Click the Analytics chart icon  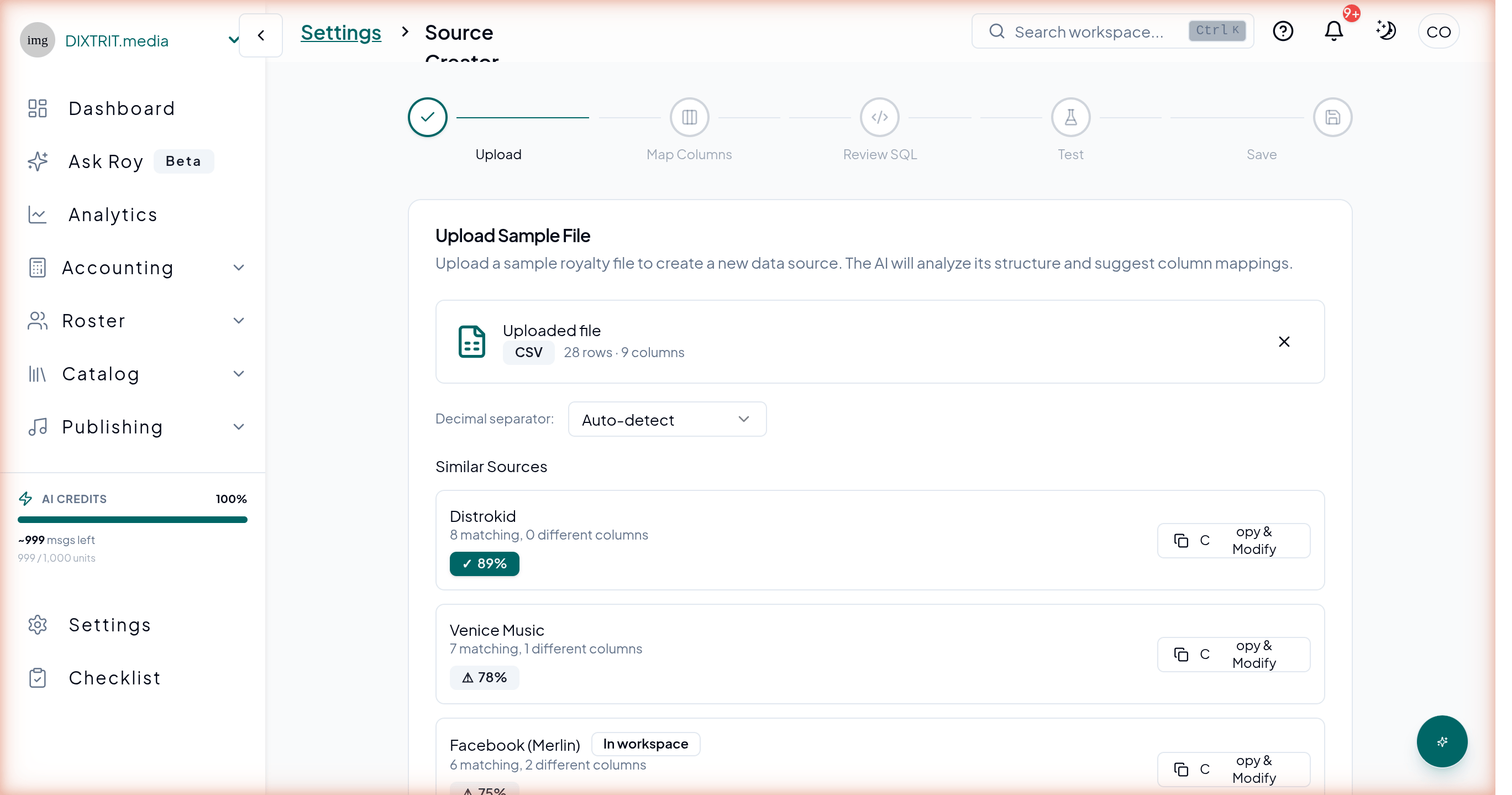pos(38,215)
